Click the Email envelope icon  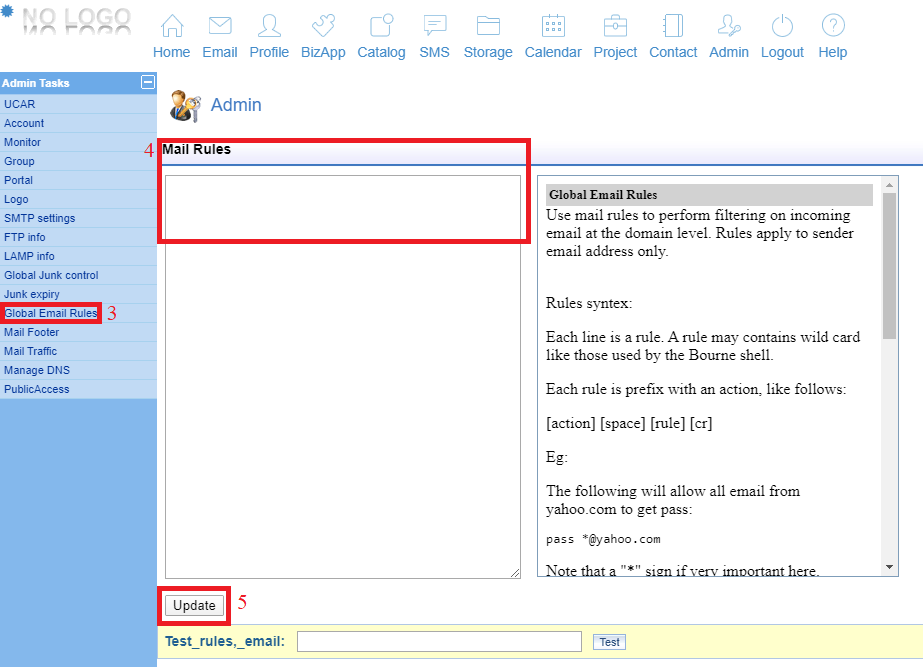coord(220,27)
